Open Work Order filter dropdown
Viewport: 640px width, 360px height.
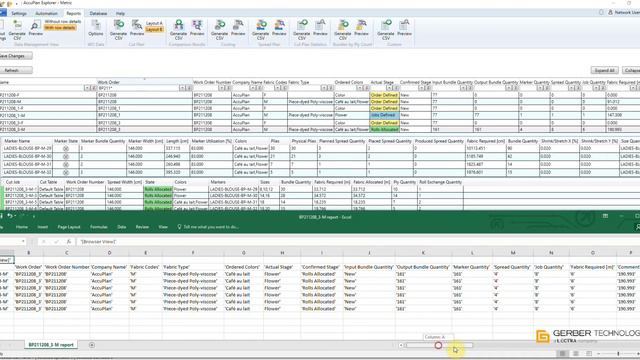pyautogui.click(x=182, y=88)
